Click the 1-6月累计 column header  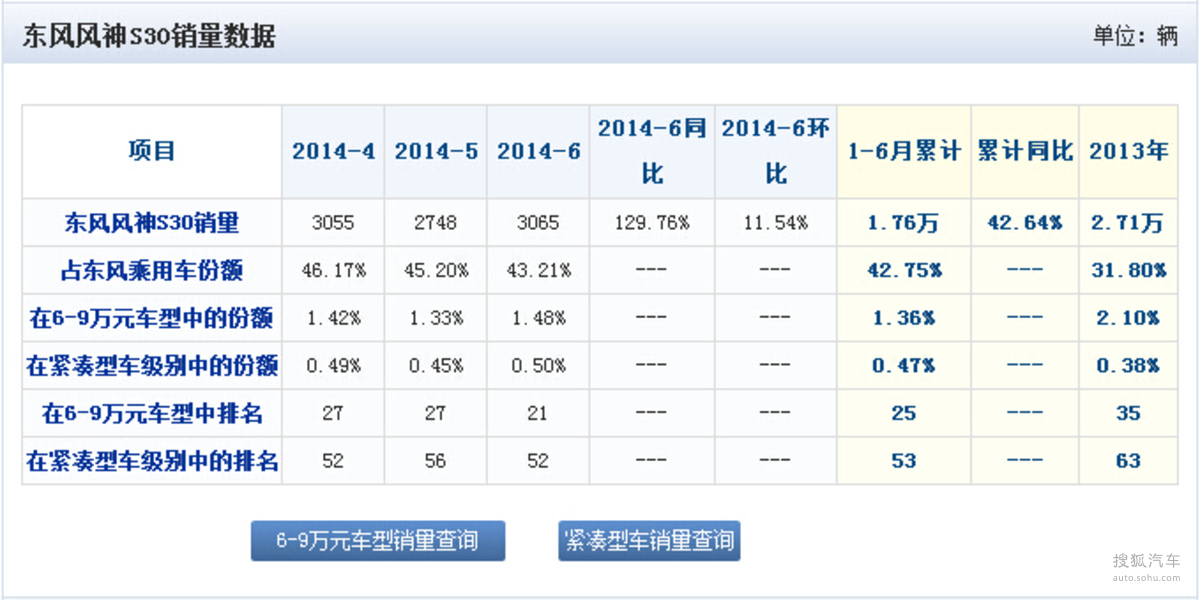(904, 152)
